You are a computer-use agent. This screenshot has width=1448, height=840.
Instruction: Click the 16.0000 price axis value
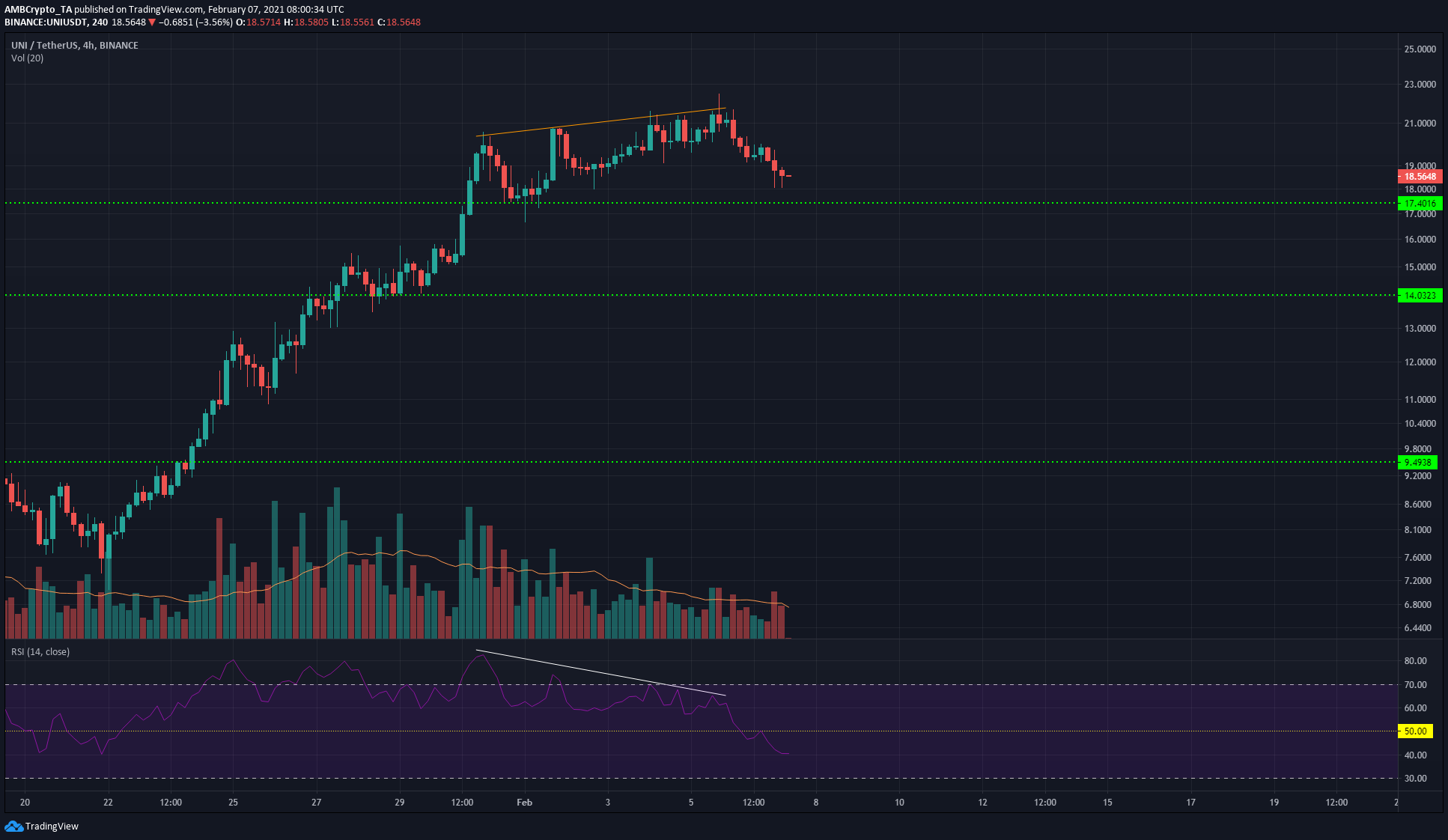pyautogui.click(x=1420, y=240)
